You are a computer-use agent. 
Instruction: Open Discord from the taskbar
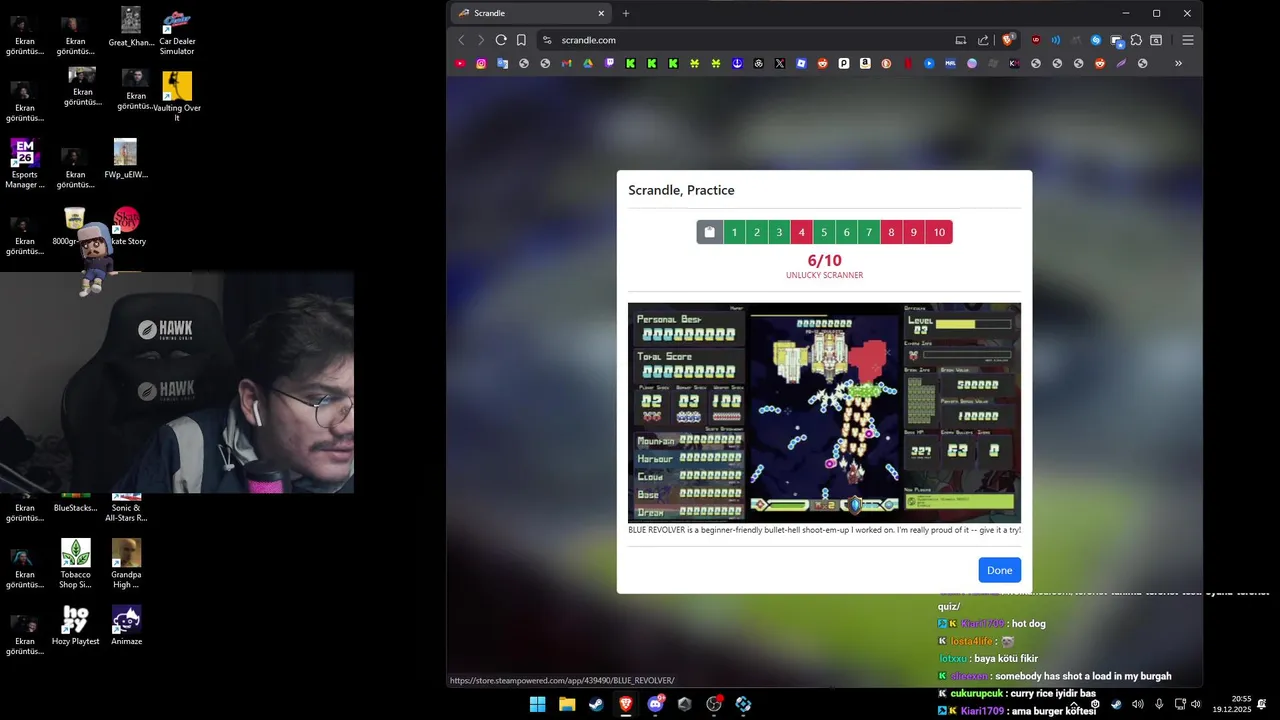(656, 704)
